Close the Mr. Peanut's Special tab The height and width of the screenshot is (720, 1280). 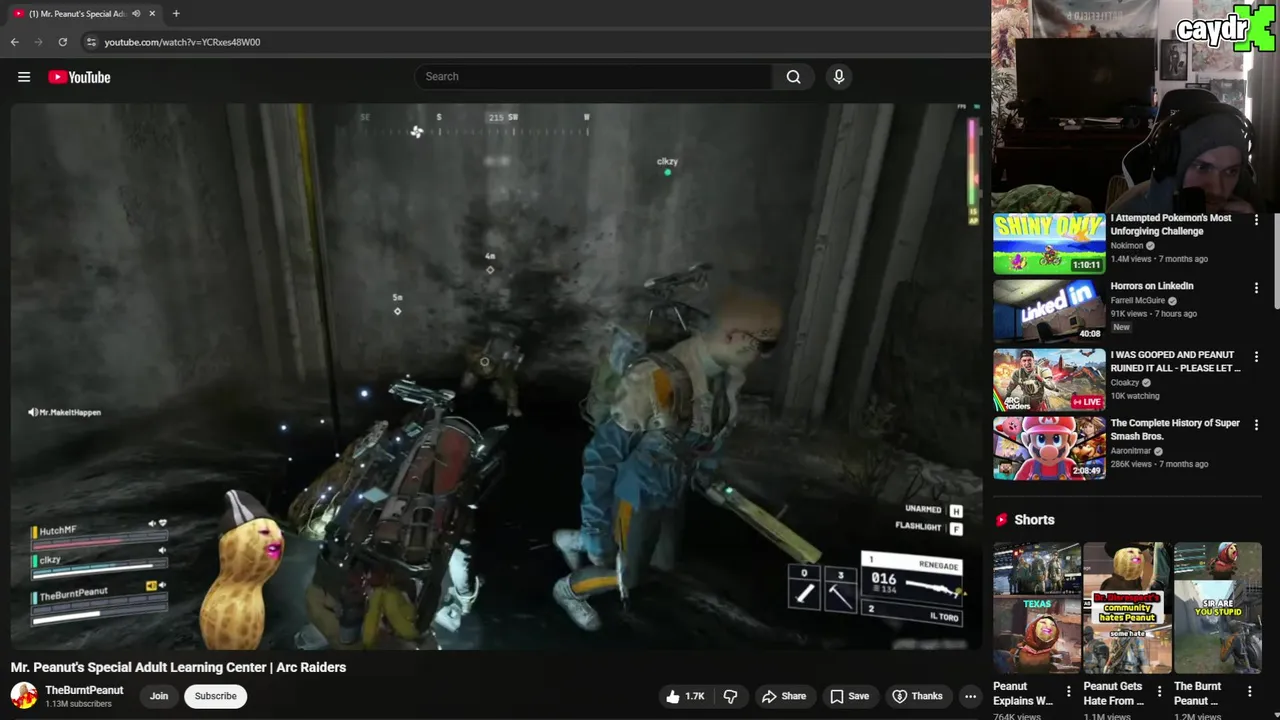pos(150,14)
